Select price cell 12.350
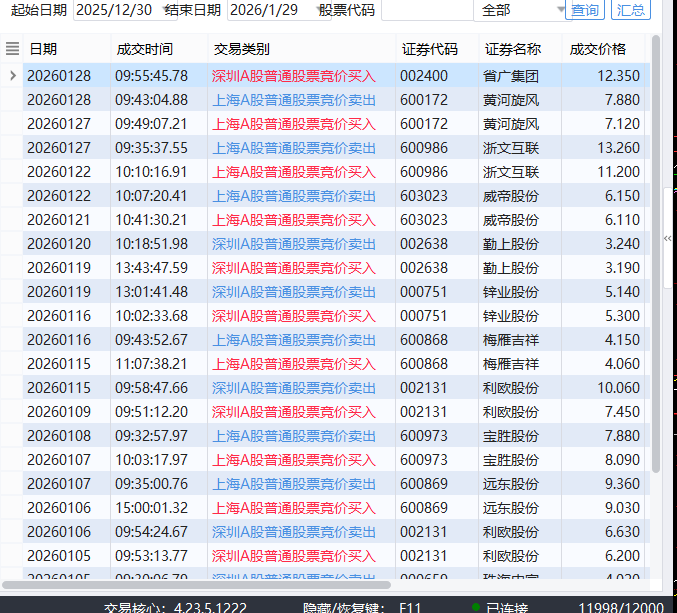The image size is (677, 613). [604, 76]
